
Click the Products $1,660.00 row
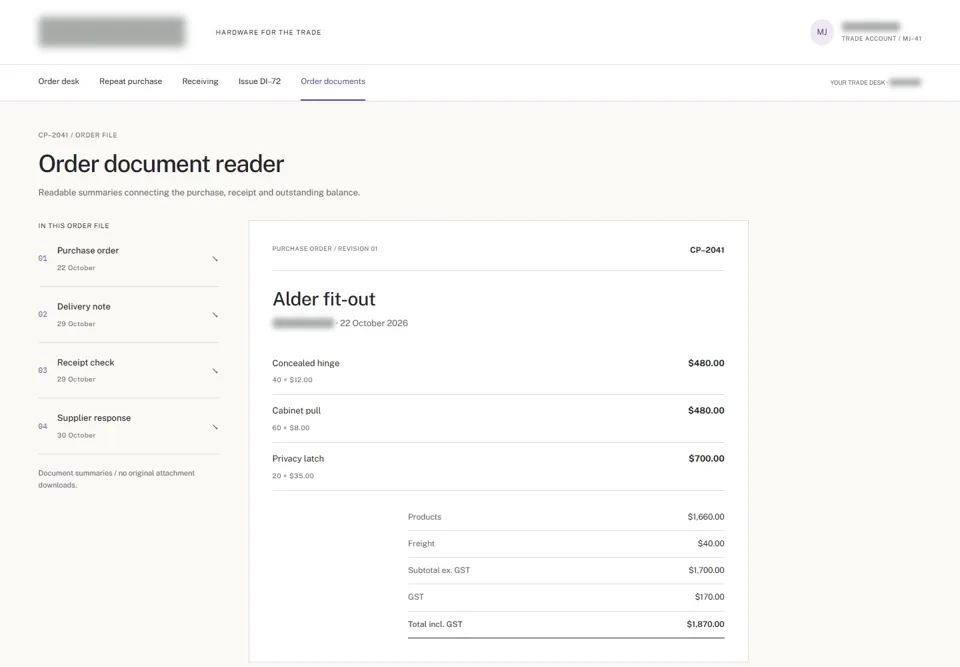tap(566, 517)
